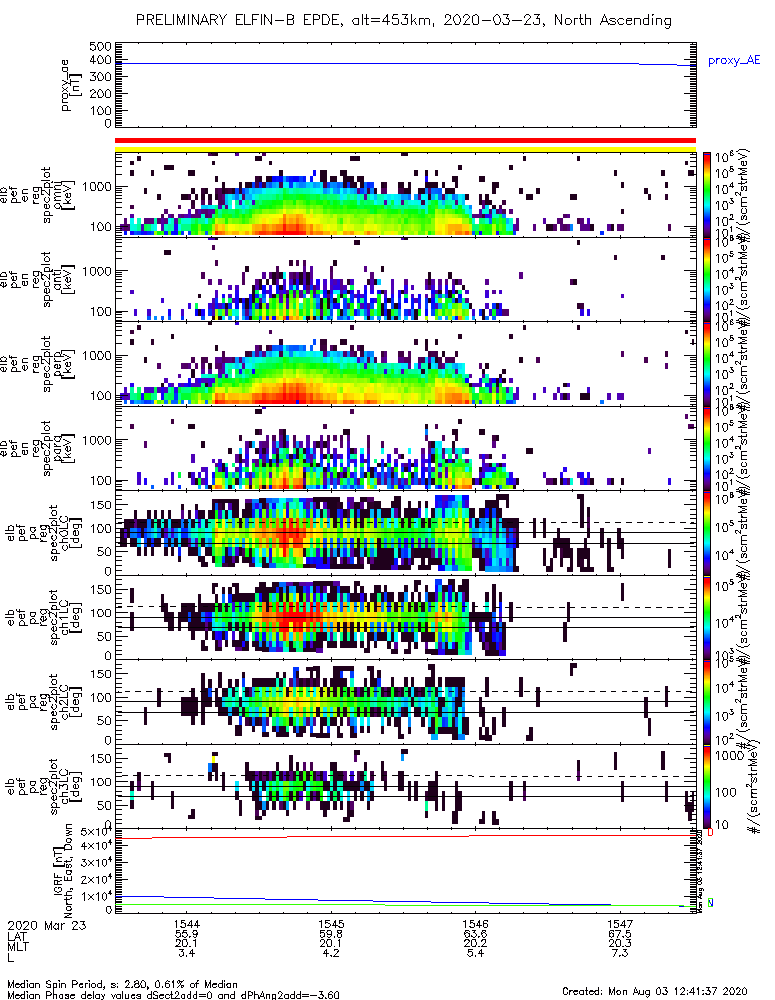This screenshot has height=1000, width=775.
Task: Click the 'proxy_ae [nT]' axis label
Action: pyautogui.click(x=72, y=85)
